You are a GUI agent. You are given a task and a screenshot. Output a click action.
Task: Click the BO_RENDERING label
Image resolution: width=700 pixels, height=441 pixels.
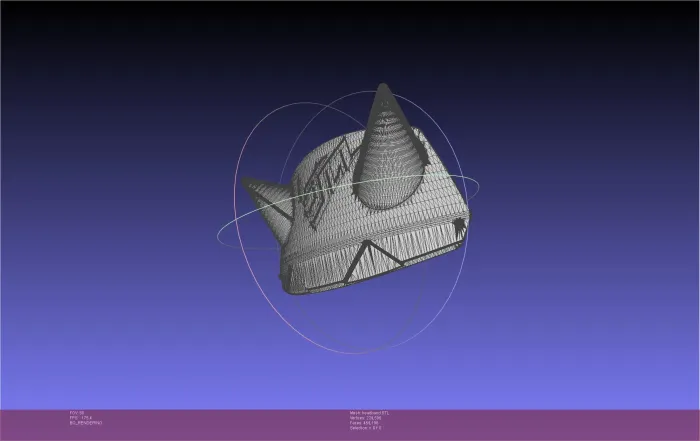tap(83, 423)
